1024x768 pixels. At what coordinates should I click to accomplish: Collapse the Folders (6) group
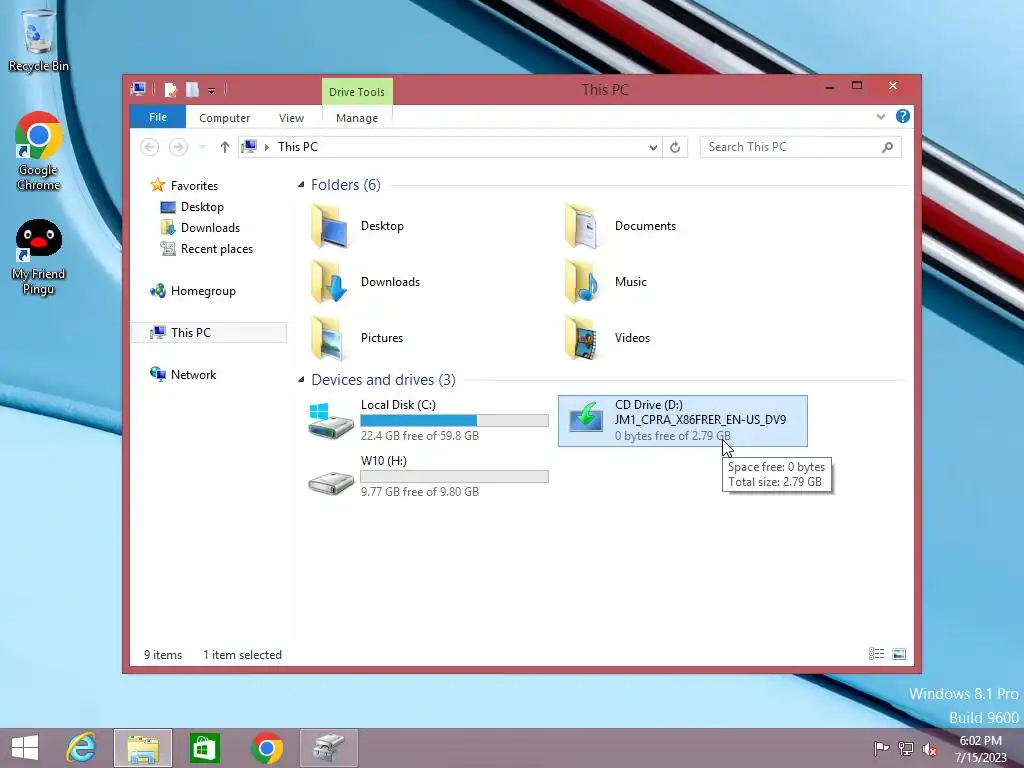[x=301, y=185]
